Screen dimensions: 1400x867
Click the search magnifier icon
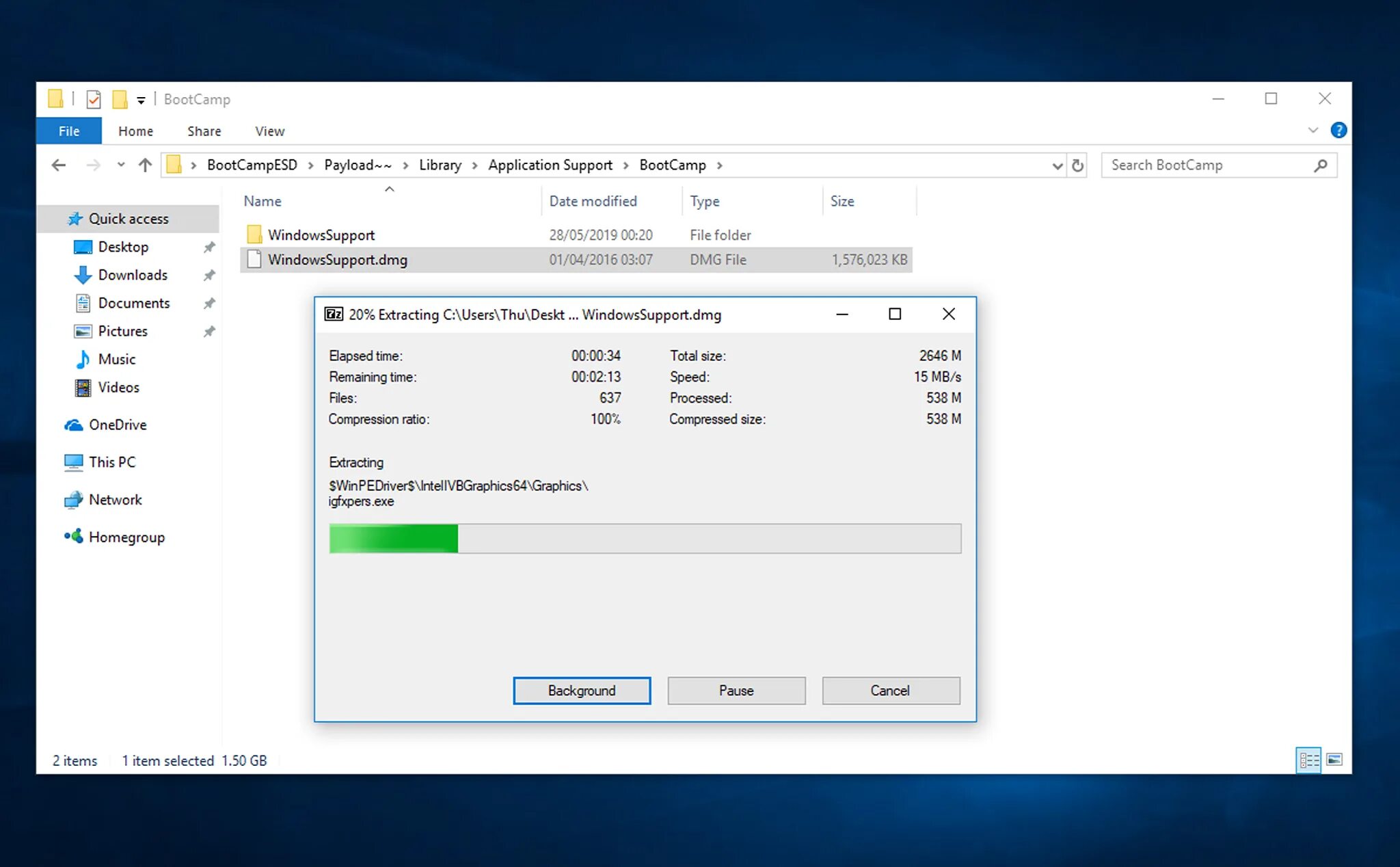point(1321,165)
